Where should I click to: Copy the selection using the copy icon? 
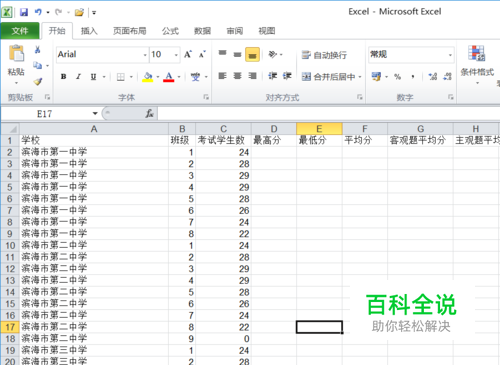37,65
